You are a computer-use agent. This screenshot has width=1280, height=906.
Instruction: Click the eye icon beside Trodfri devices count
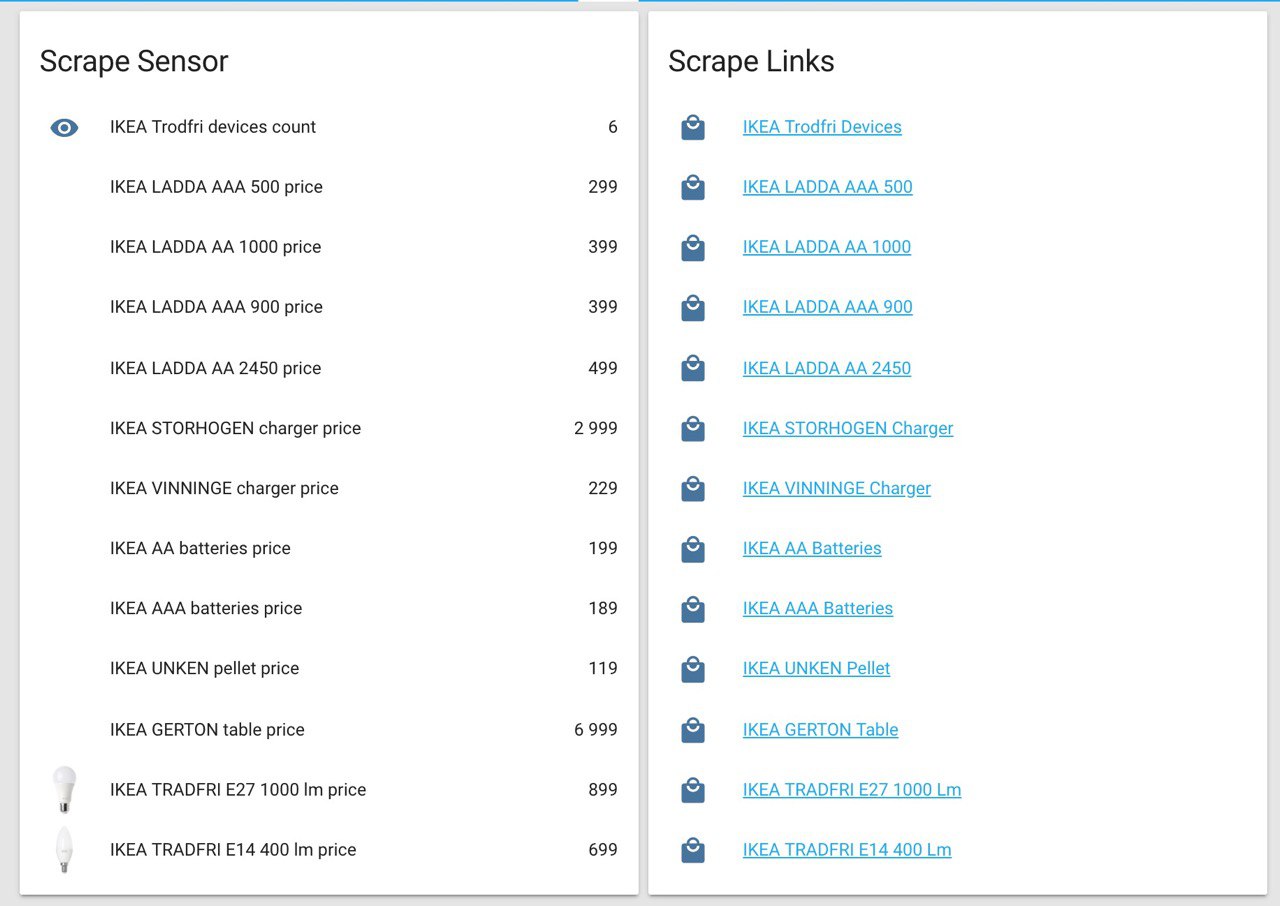pyautogui.click(x=64, y=127)
